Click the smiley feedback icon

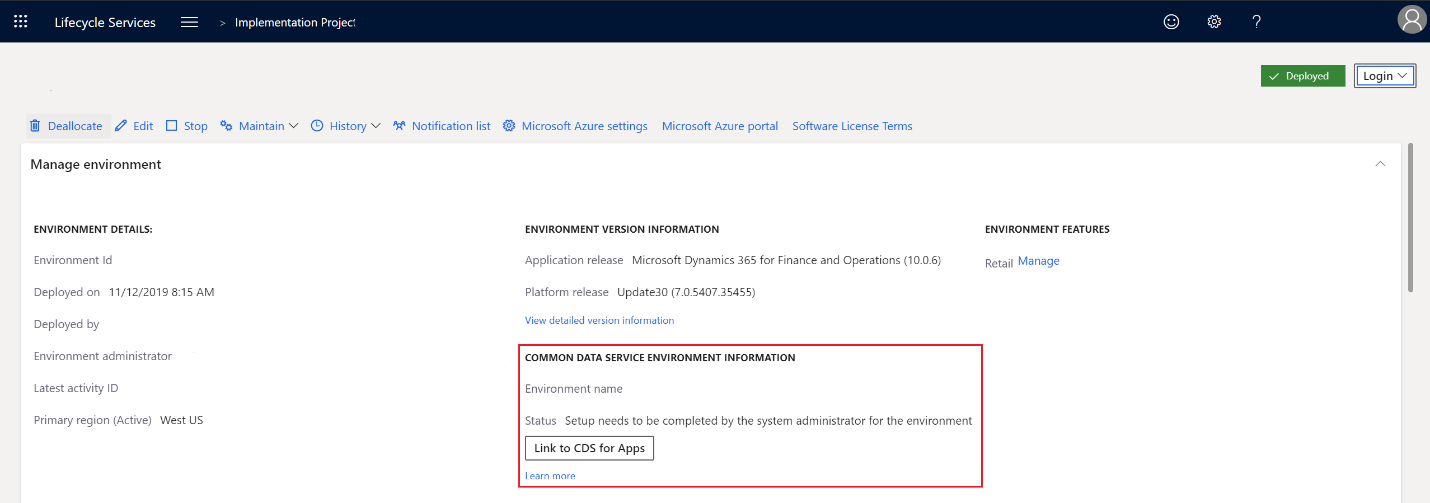point(1171,21)
